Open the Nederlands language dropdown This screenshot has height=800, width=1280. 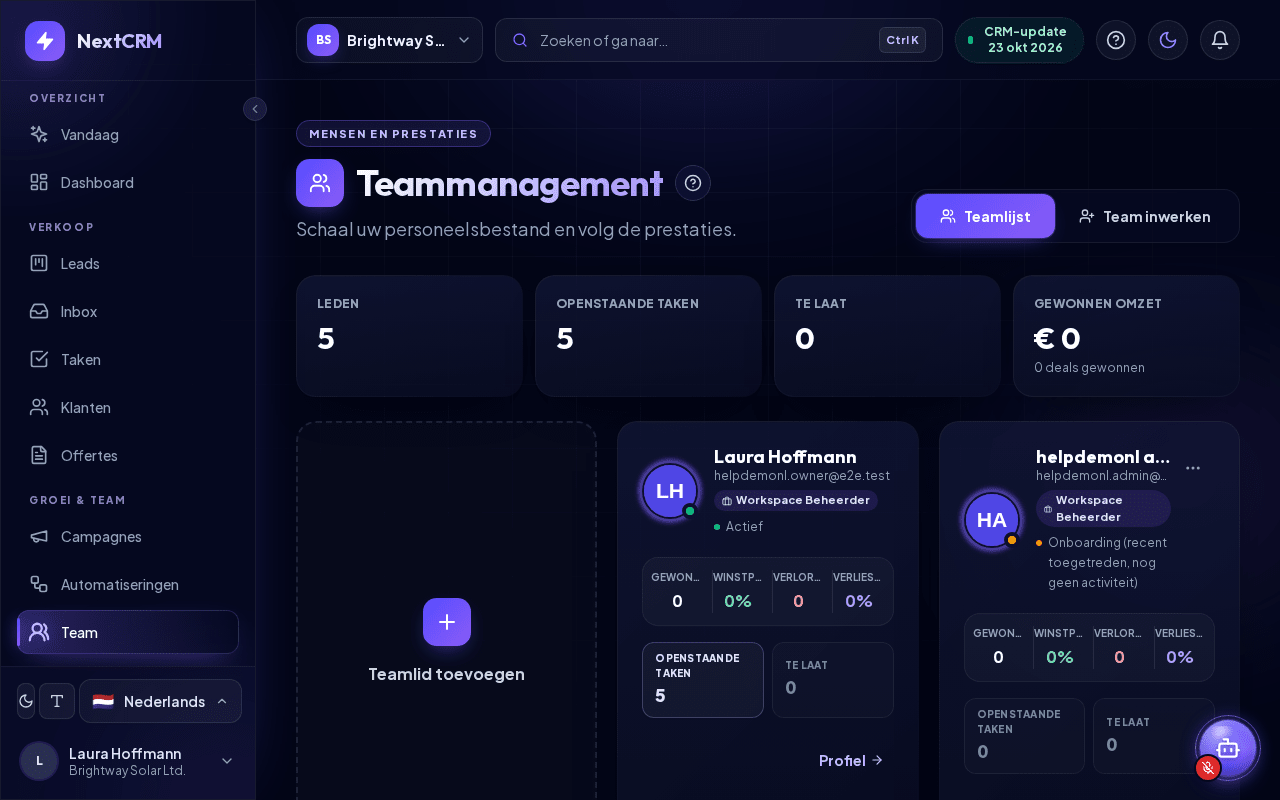click(160, 701)
